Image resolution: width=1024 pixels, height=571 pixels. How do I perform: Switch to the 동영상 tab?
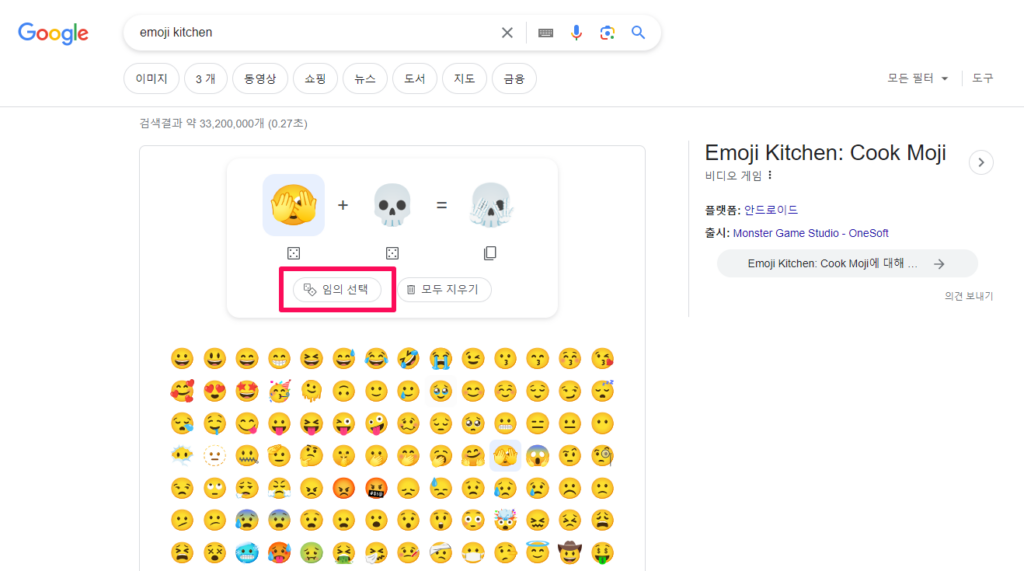pyautogui.click(x=260, y=79)
